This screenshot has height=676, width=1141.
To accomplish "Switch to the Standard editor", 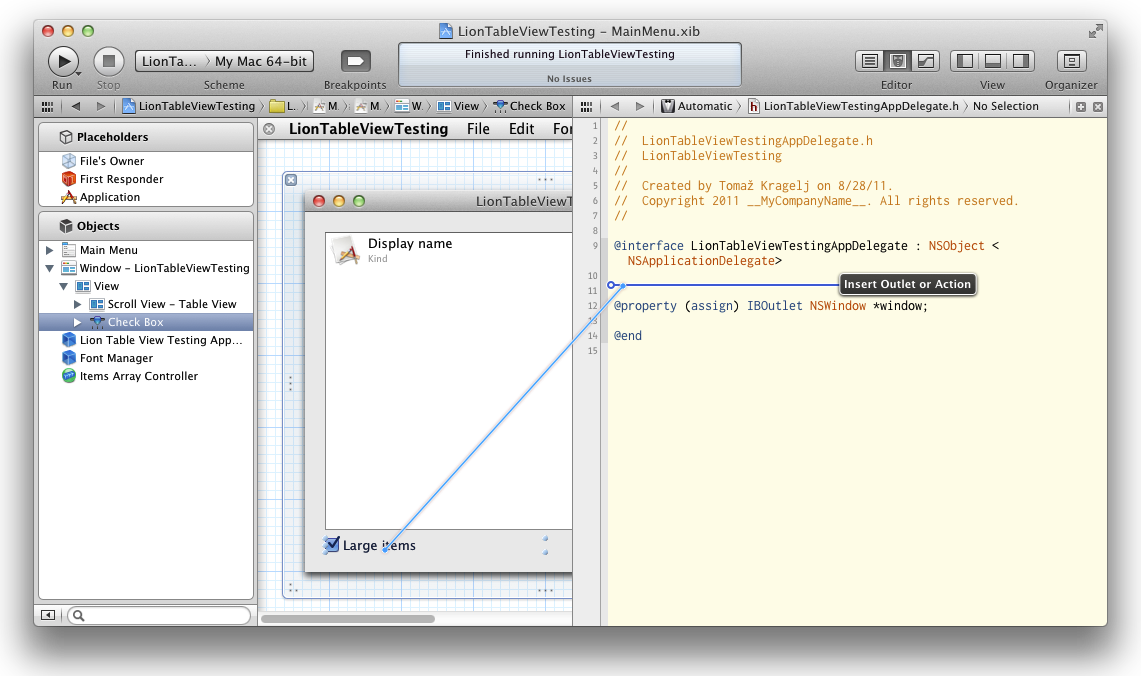I will (x=870, y=61).
